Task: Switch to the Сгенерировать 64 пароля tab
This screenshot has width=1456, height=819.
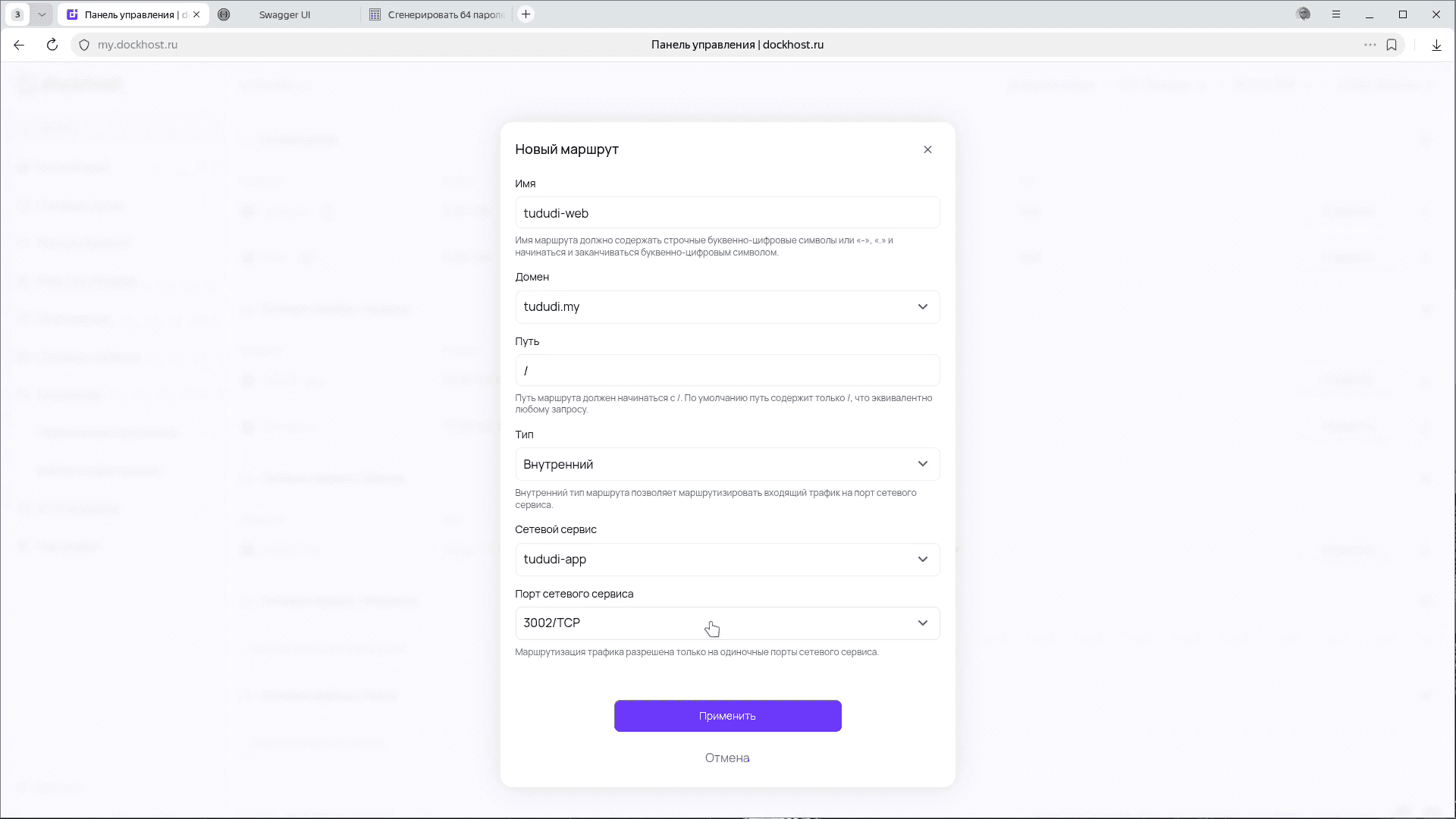Action: coord(438,14)
